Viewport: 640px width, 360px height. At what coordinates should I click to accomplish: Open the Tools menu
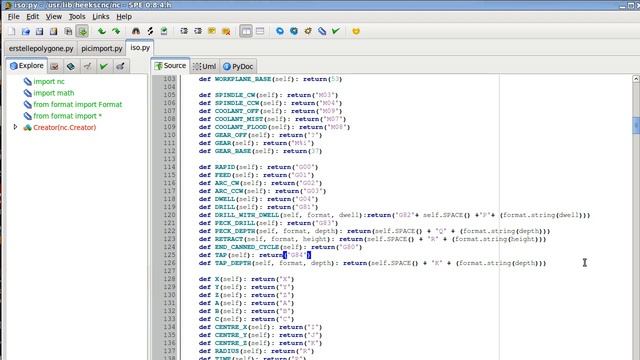pos(77,17)
